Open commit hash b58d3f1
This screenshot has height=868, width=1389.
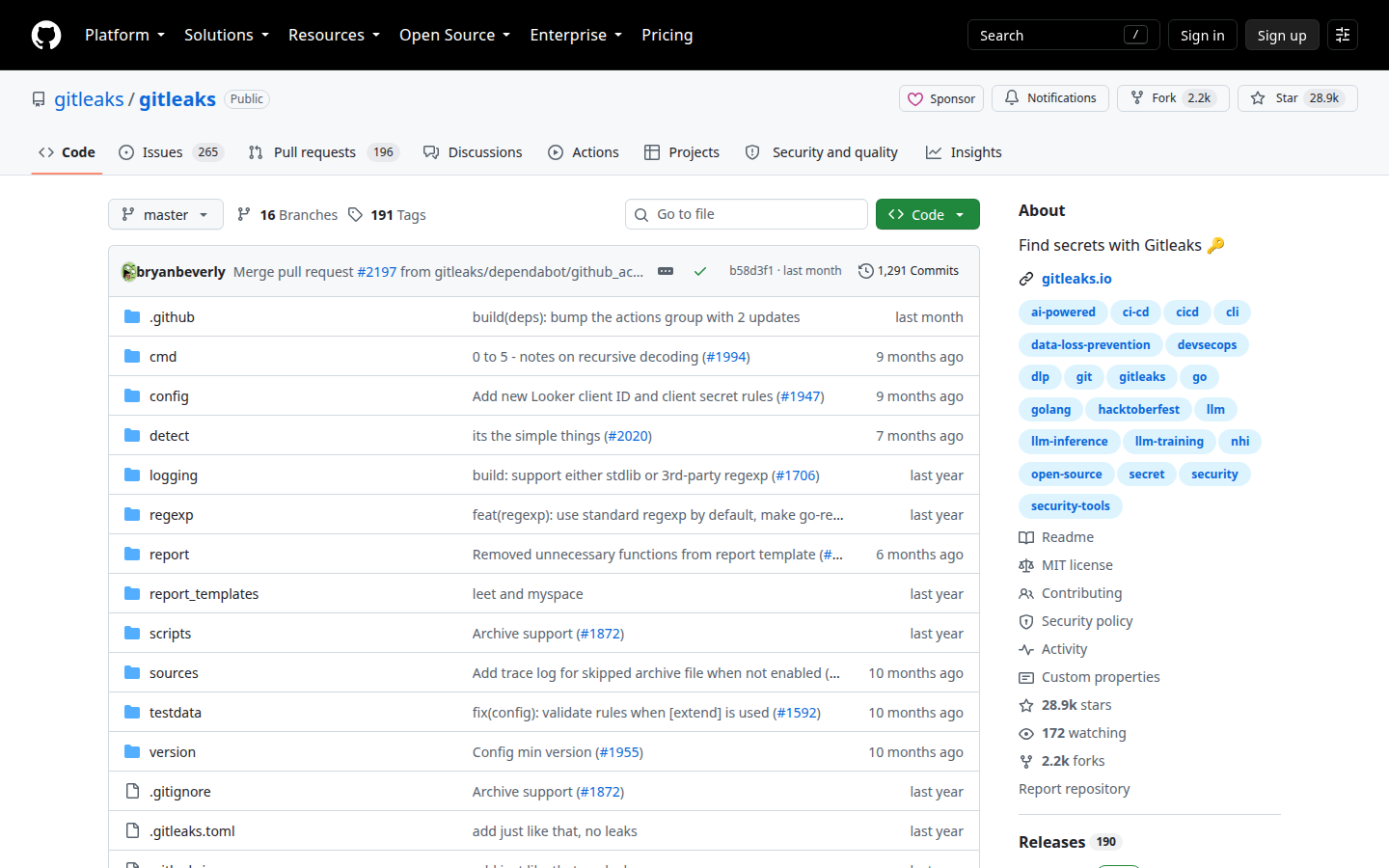point(751,271)
